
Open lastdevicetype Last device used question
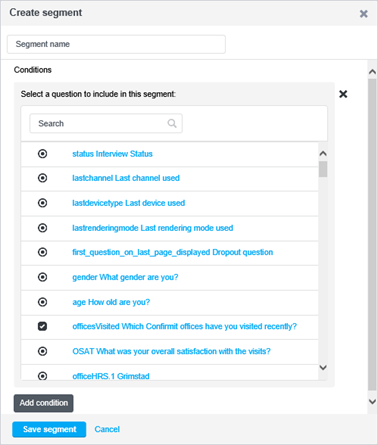click(x=129, y=203)
